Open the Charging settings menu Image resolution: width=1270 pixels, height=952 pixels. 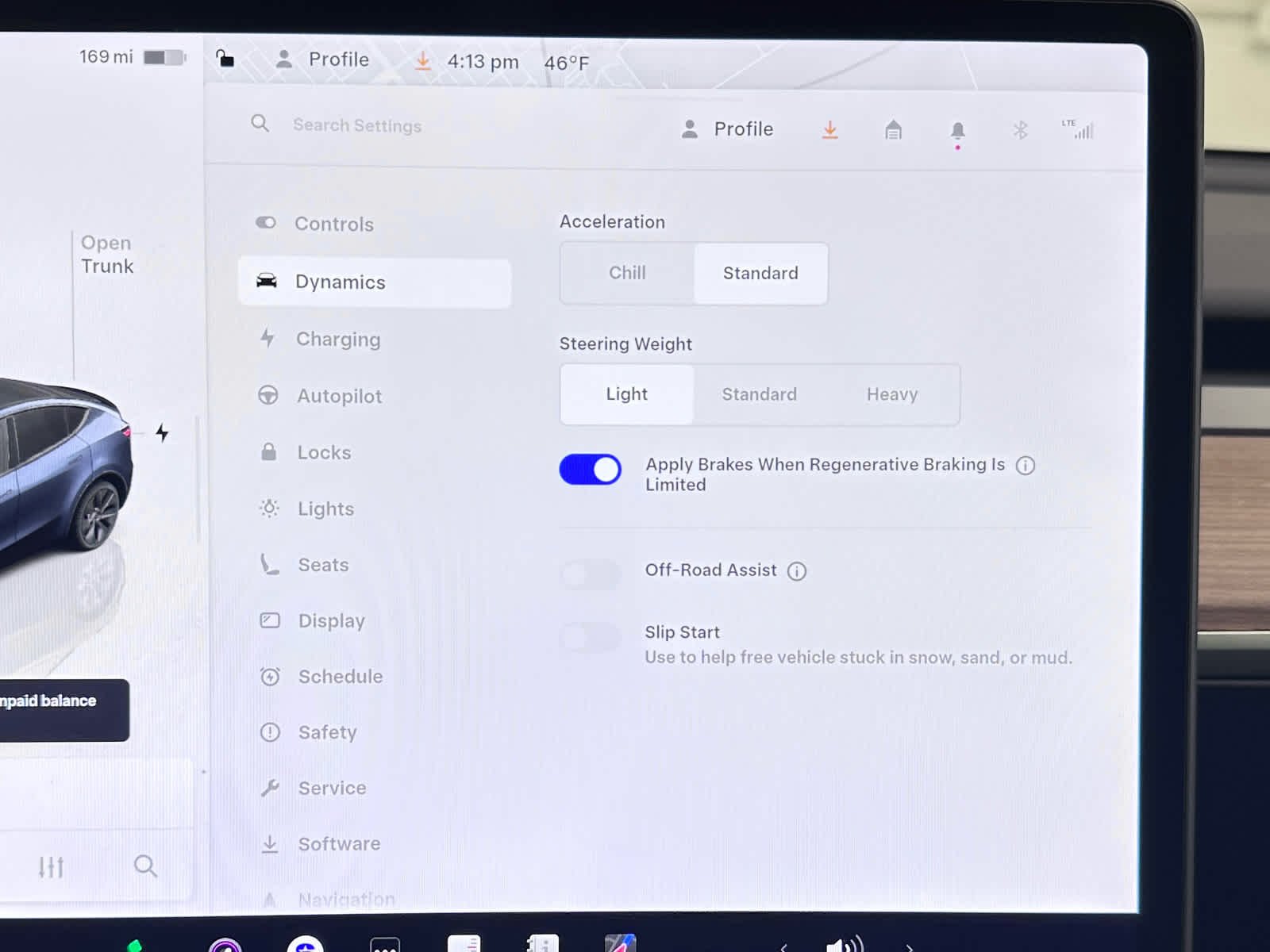[337, 340]
